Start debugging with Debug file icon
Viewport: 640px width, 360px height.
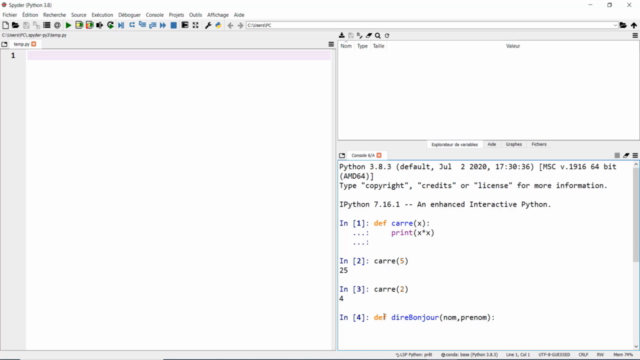(121, 25)
